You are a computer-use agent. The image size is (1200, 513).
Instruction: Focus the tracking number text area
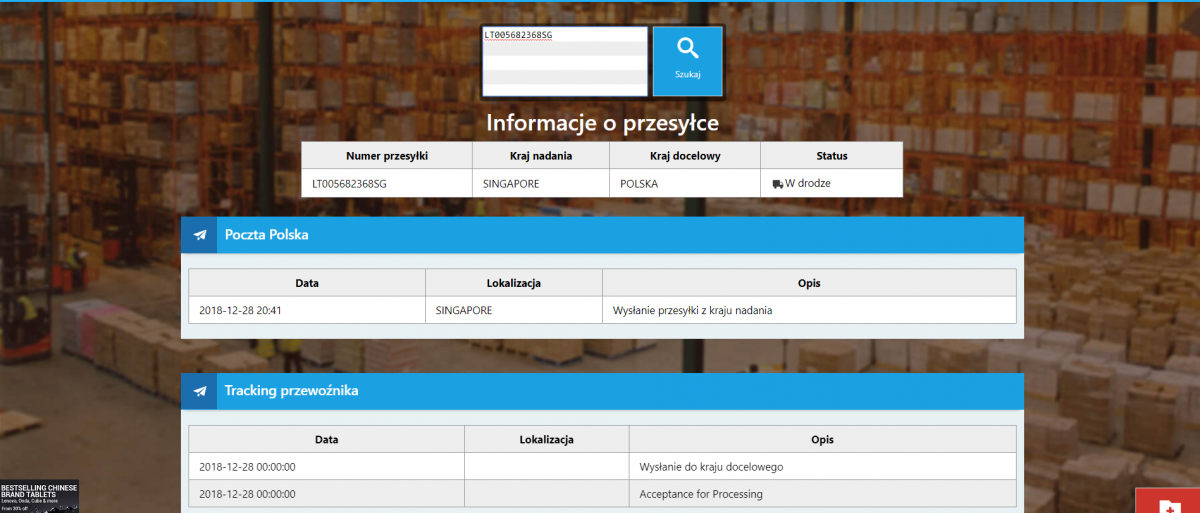pos(565,61)
